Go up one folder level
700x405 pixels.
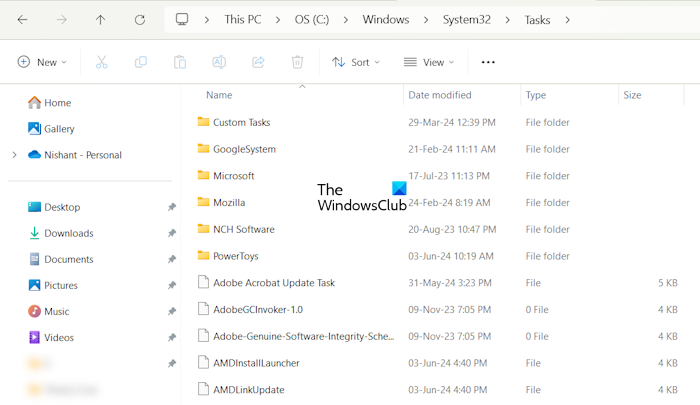pyautogui.click(x=100, y=20)
